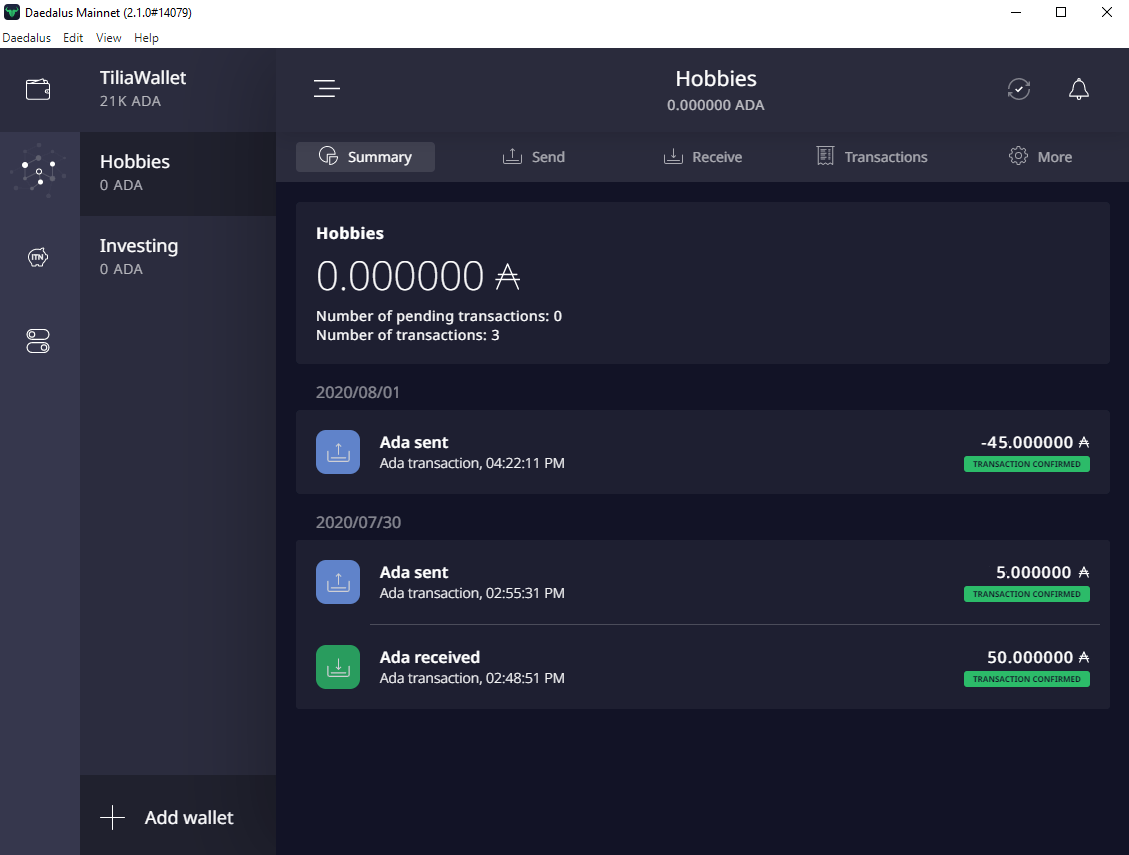This screenshot has height=855, width=1129.
Task: Click the 2020/07/30 date heading
Action: click(x=359, y=522)
